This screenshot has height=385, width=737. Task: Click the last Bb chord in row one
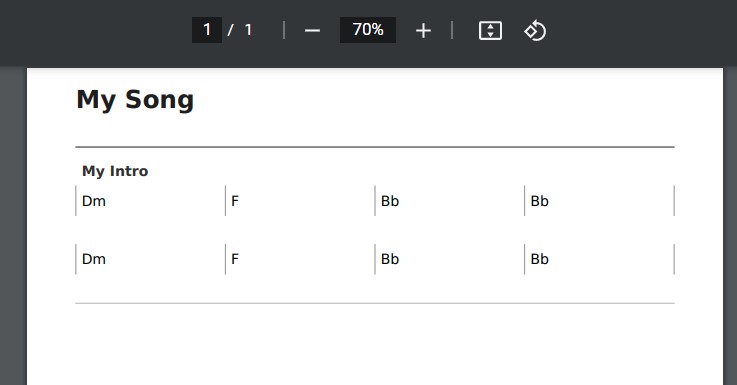(x=540, y=201)
